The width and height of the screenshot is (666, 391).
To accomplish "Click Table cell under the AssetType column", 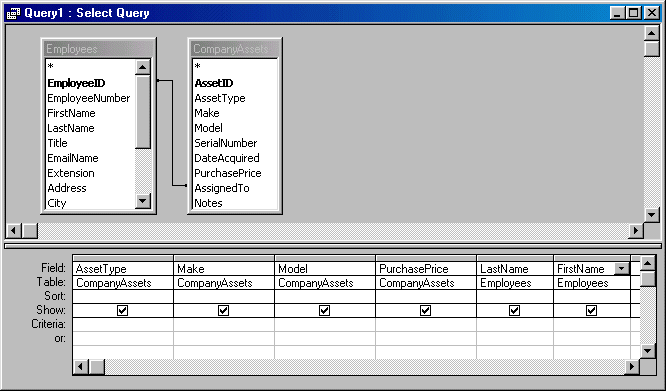I will point(123,283).
